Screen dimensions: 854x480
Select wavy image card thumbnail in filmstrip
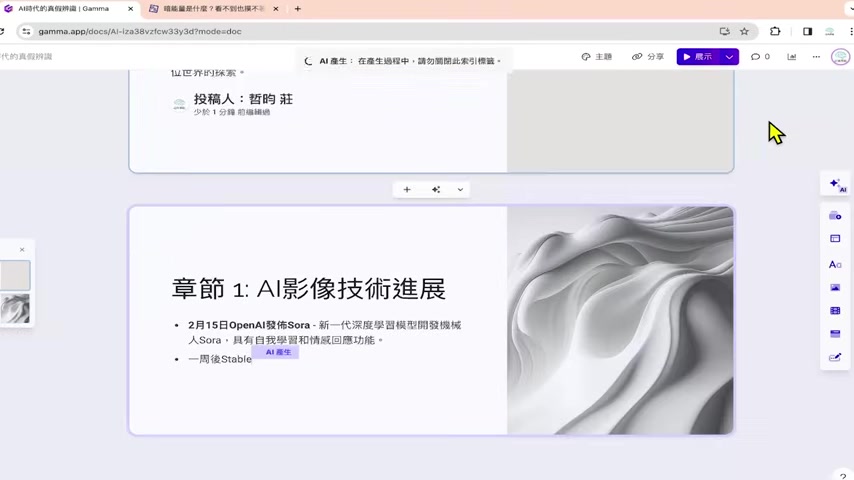tap(15, 309)
